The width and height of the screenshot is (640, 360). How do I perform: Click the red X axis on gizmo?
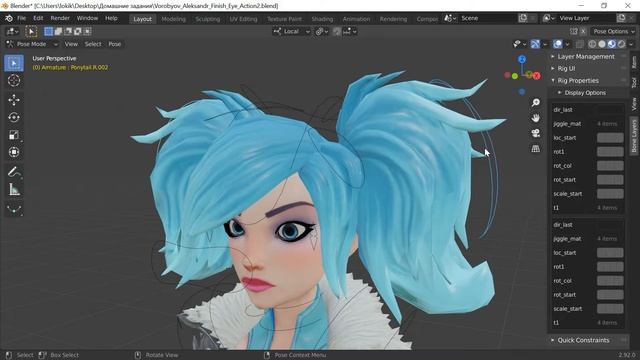point(537,76)
